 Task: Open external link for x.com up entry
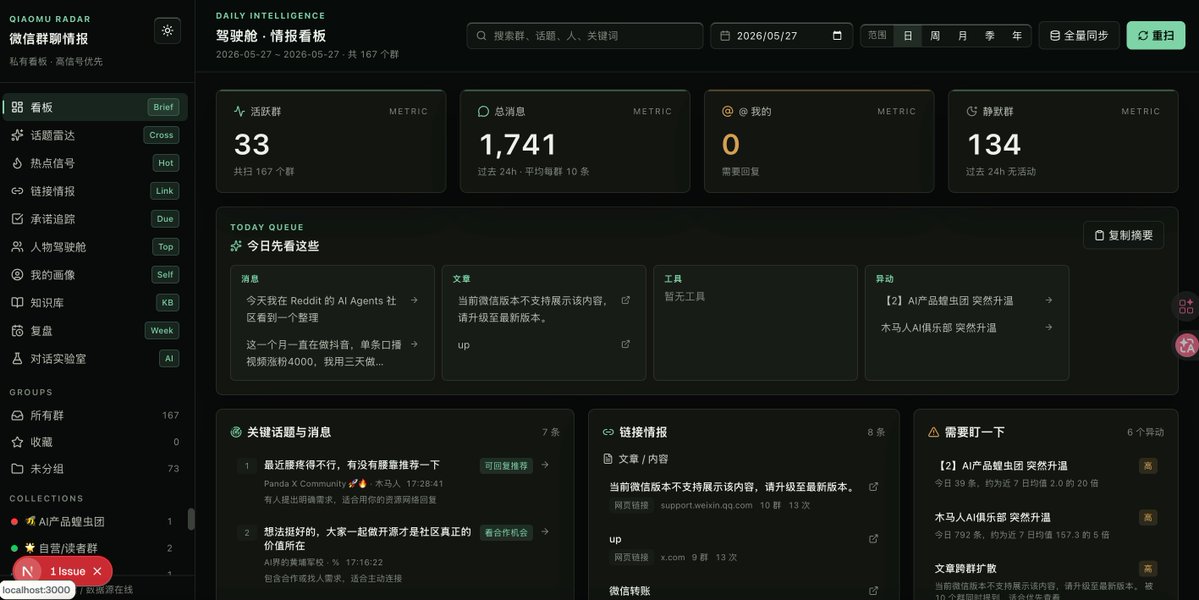click(x=873, y=539)
